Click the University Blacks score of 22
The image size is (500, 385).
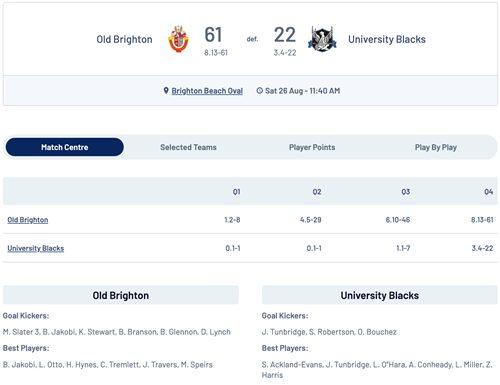[x=285, y=35]
